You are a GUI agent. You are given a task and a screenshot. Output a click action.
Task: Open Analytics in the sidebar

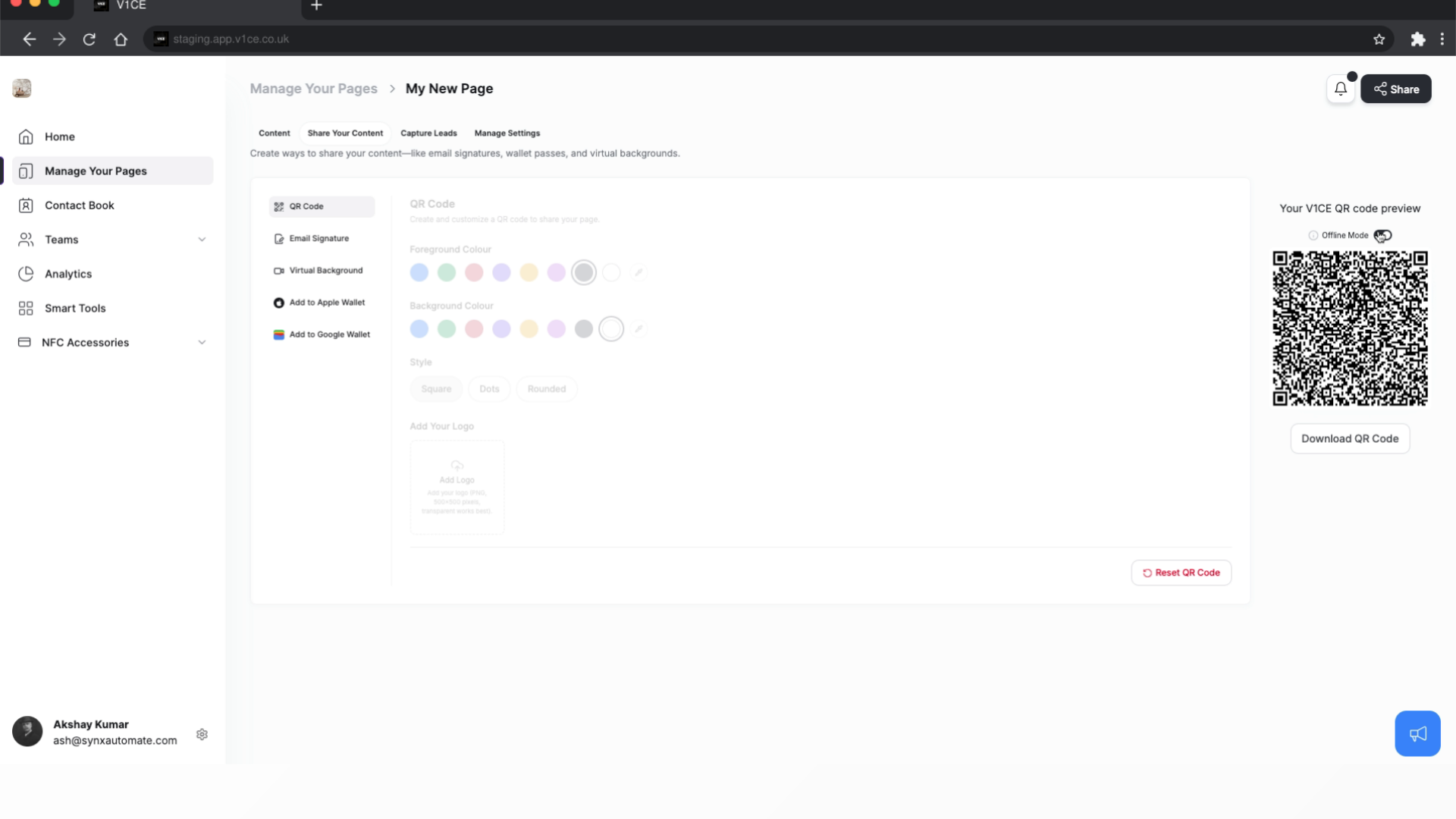click(x=112, y=274)
